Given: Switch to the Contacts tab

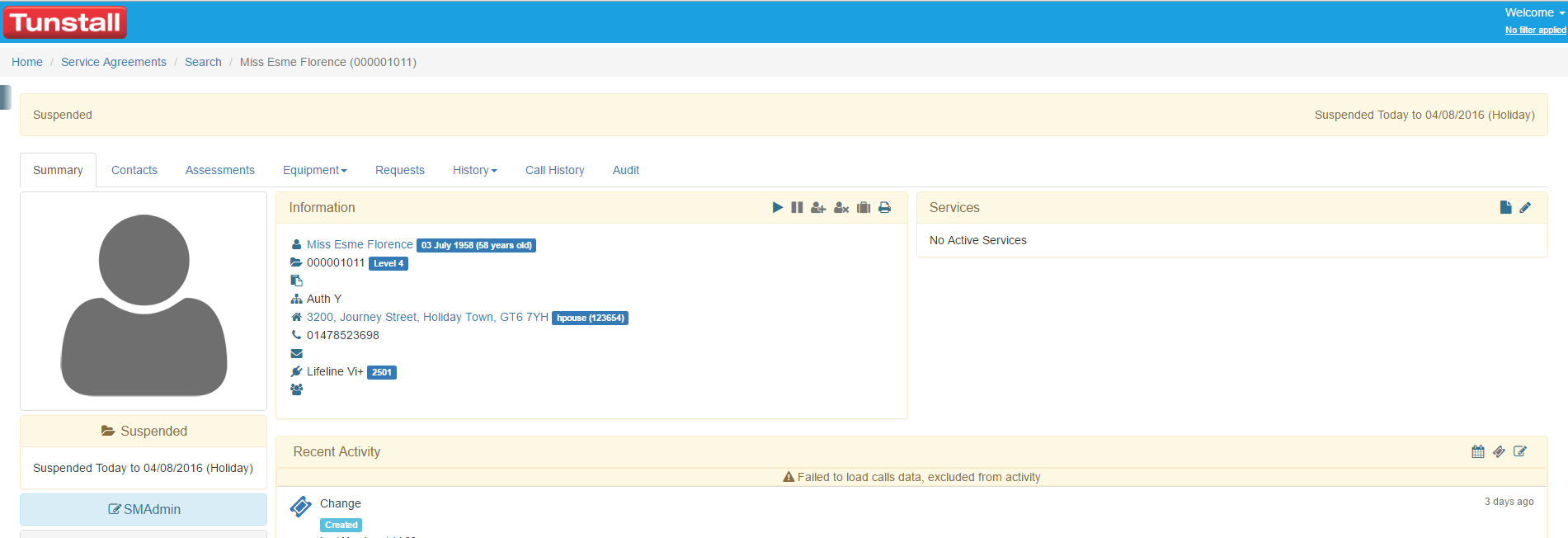Looking at the screenshot, I should (x=134, y=170).
